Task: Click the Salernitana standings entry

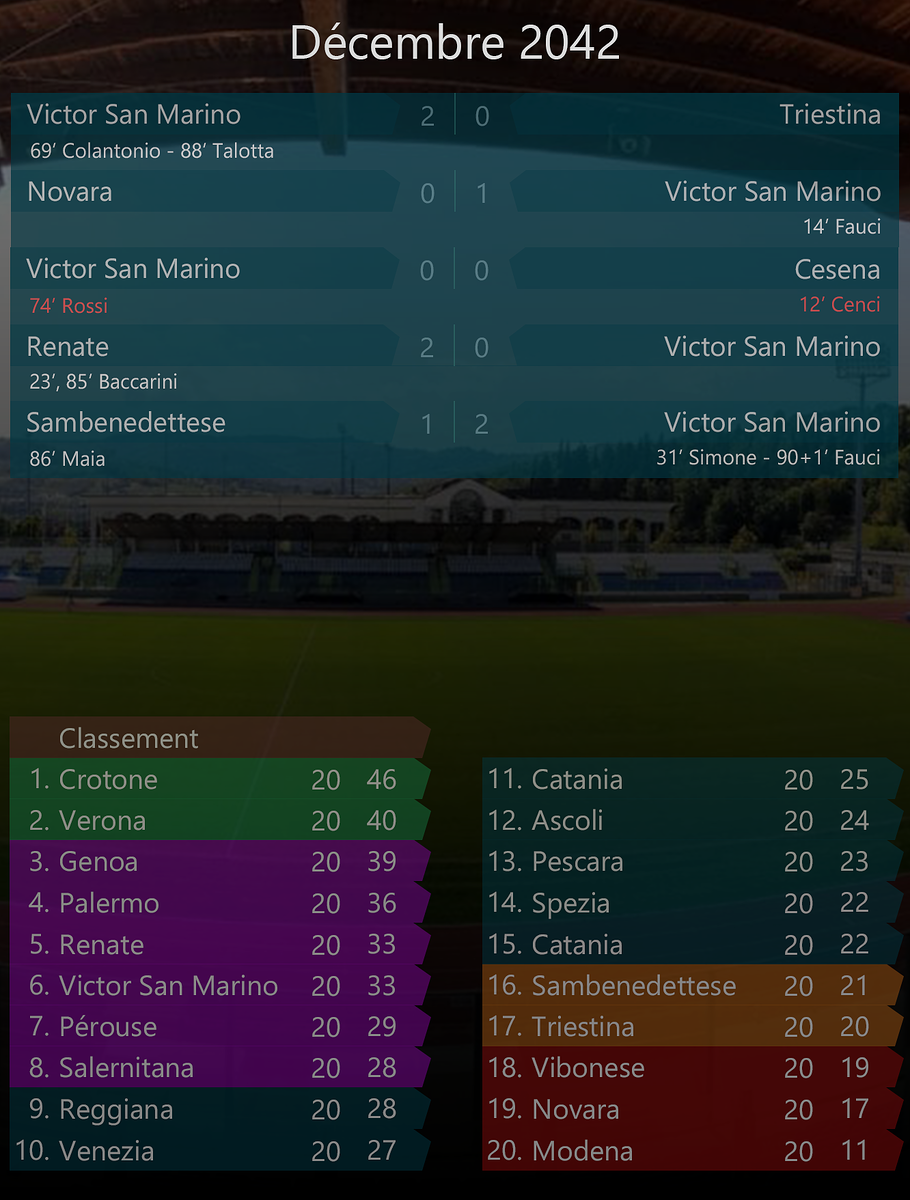Action: coord(220,1068)
